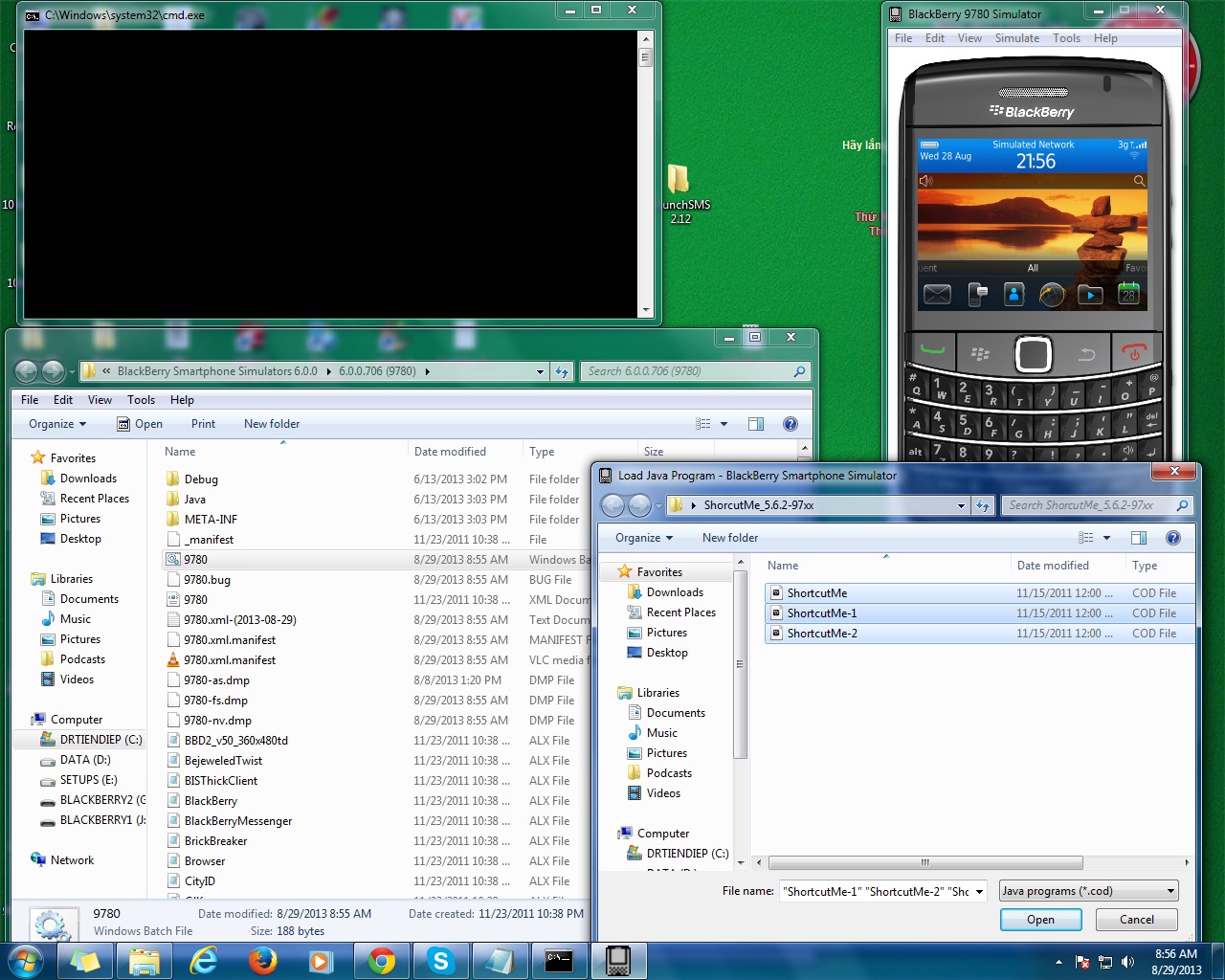Click Cancel in Load Java Program dialog
The image size is (1225, 980).
[x=1137, y=920]
